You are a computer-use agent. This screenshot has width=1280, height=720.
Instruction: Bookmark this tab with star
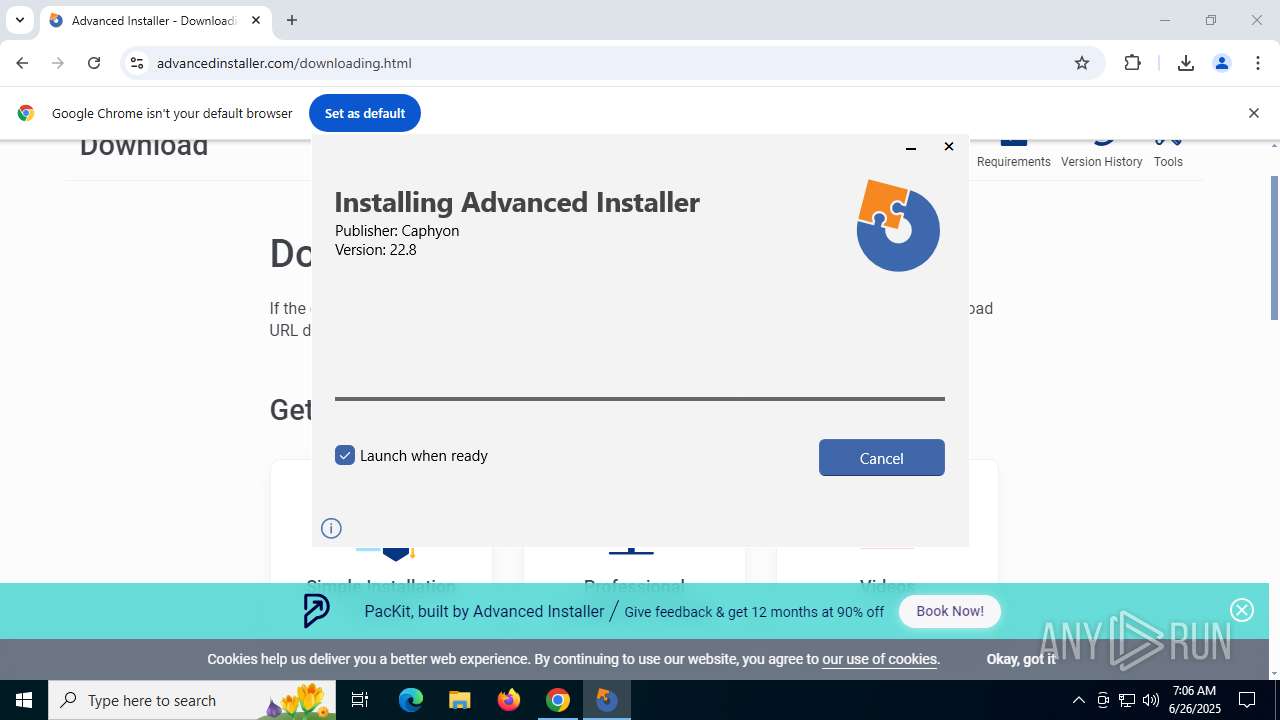tap(1082, 63)
